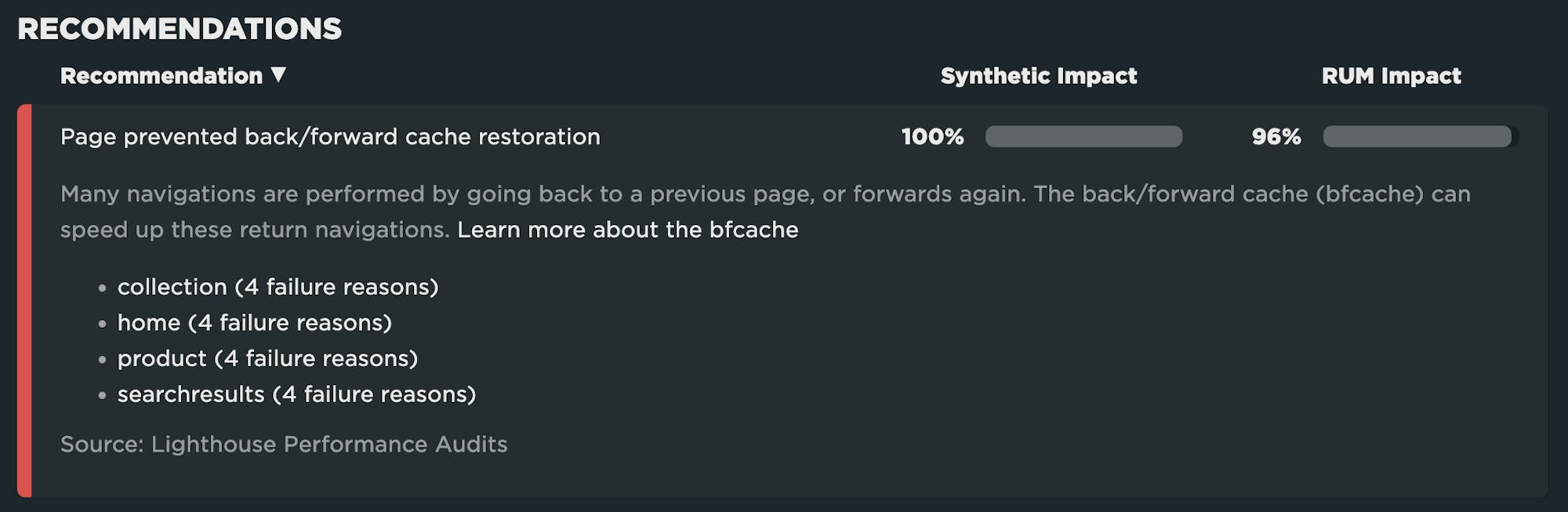Click the bullet point beside searchresults
Screen dimensions: 1568x512
[102, 395]
